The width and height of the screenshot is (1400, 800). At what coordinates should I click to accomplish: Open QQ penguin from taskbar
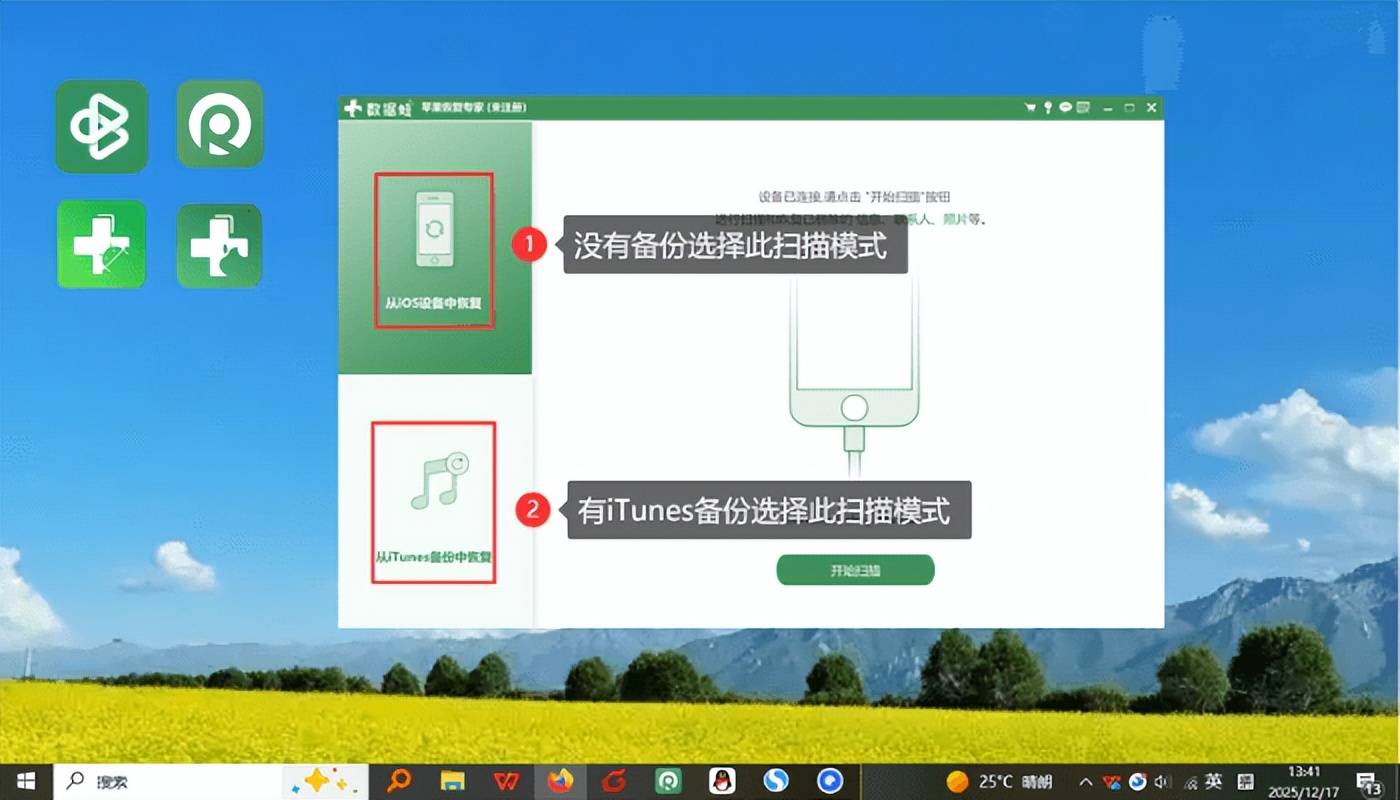722,781
